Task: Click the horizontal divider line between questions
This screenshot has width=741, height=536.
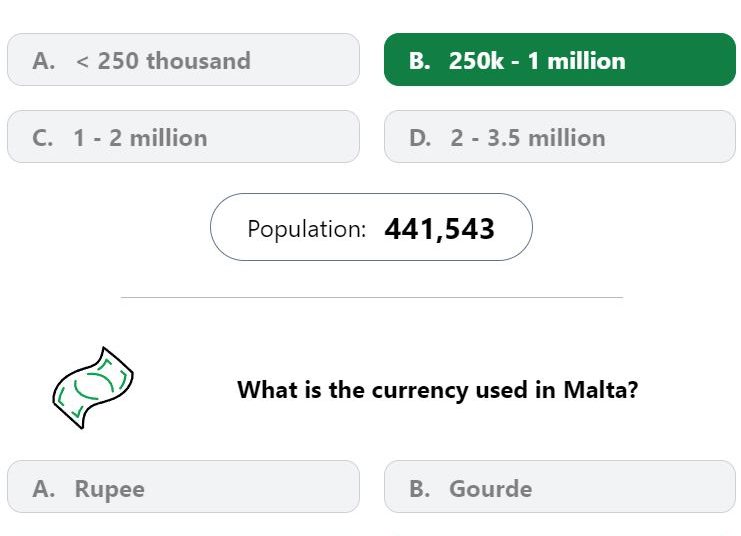Action: (371, 298)
